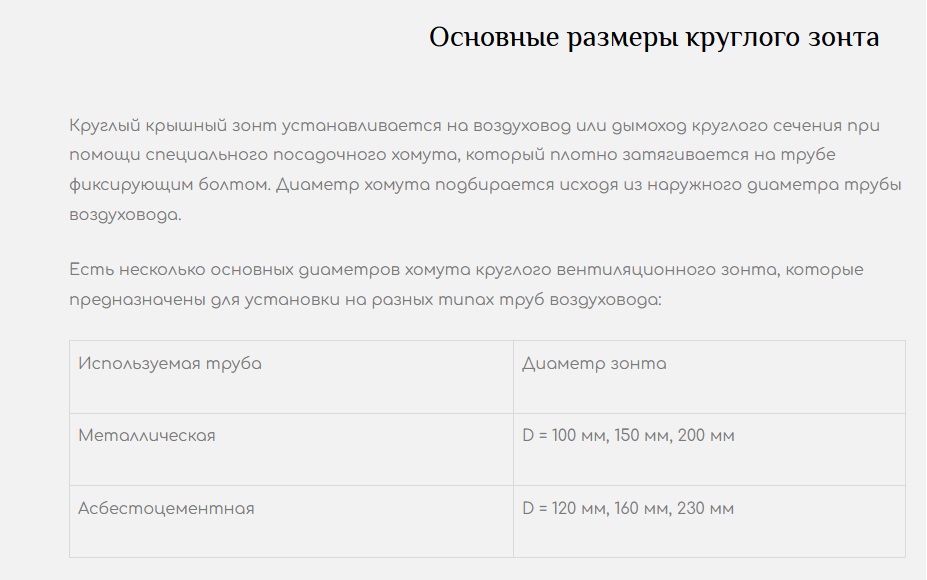This screenshot has height=580, width=927.
Task: Click the word "Есть" starting the second paragraph
Action: 90,271
